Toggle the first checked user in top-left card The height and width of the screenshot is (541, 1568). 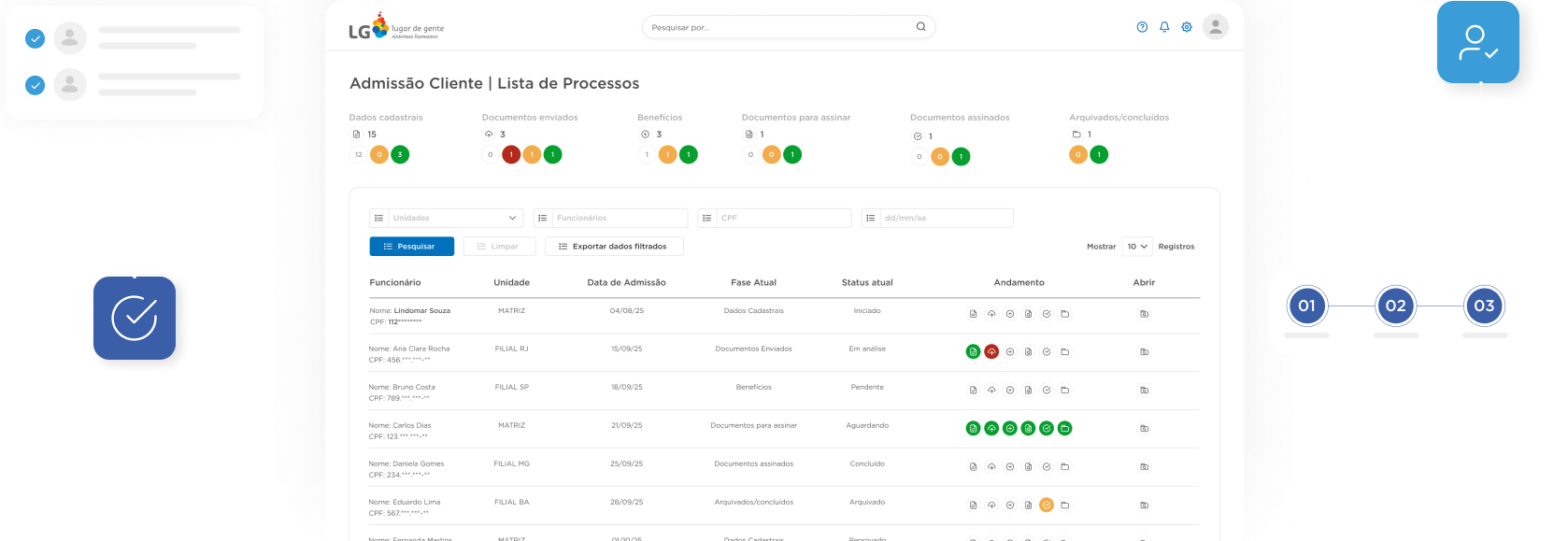tap(35, 38)
